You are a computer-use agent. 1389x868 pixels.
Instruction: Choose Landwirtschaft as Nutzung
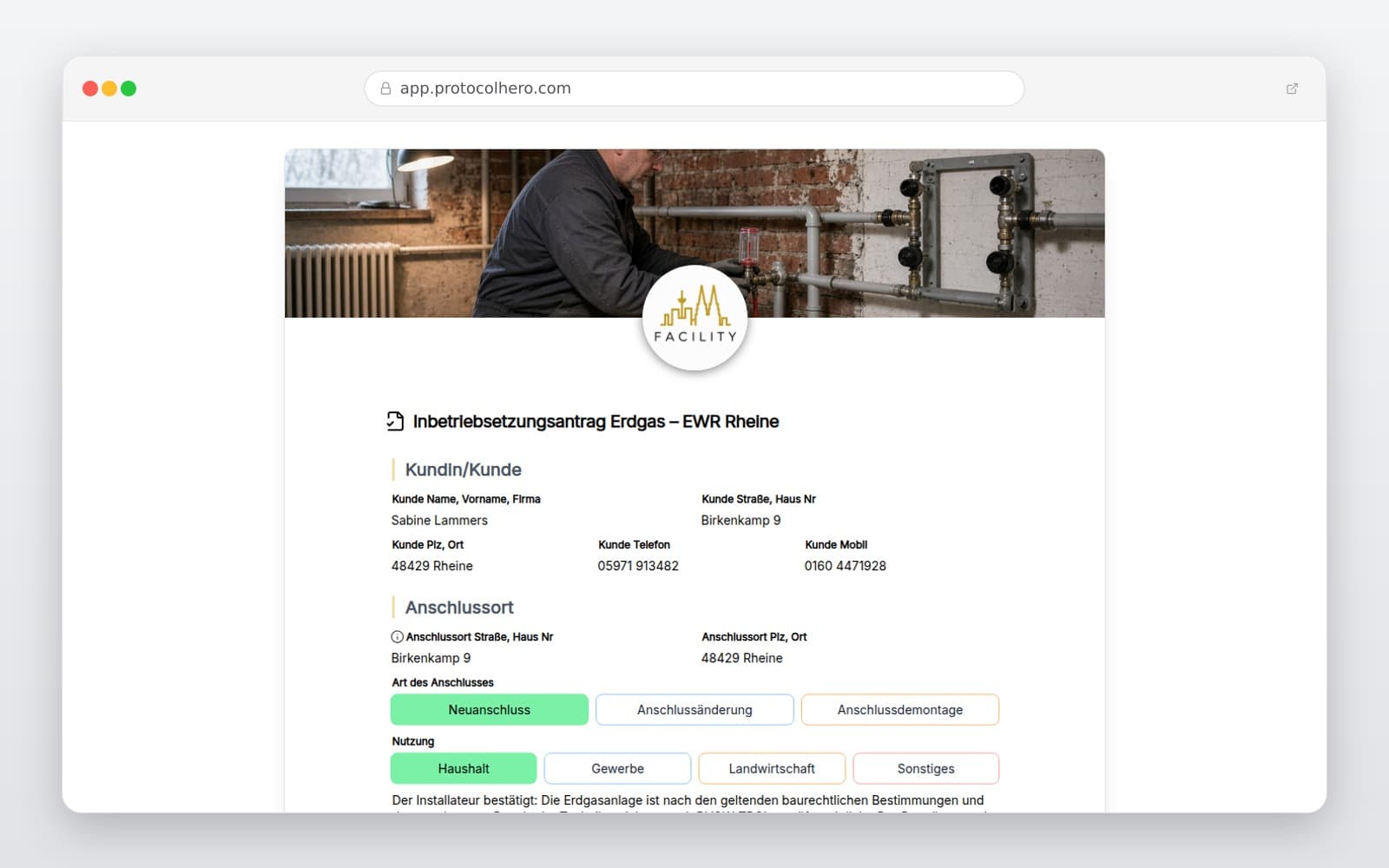(x=772, y=769)
